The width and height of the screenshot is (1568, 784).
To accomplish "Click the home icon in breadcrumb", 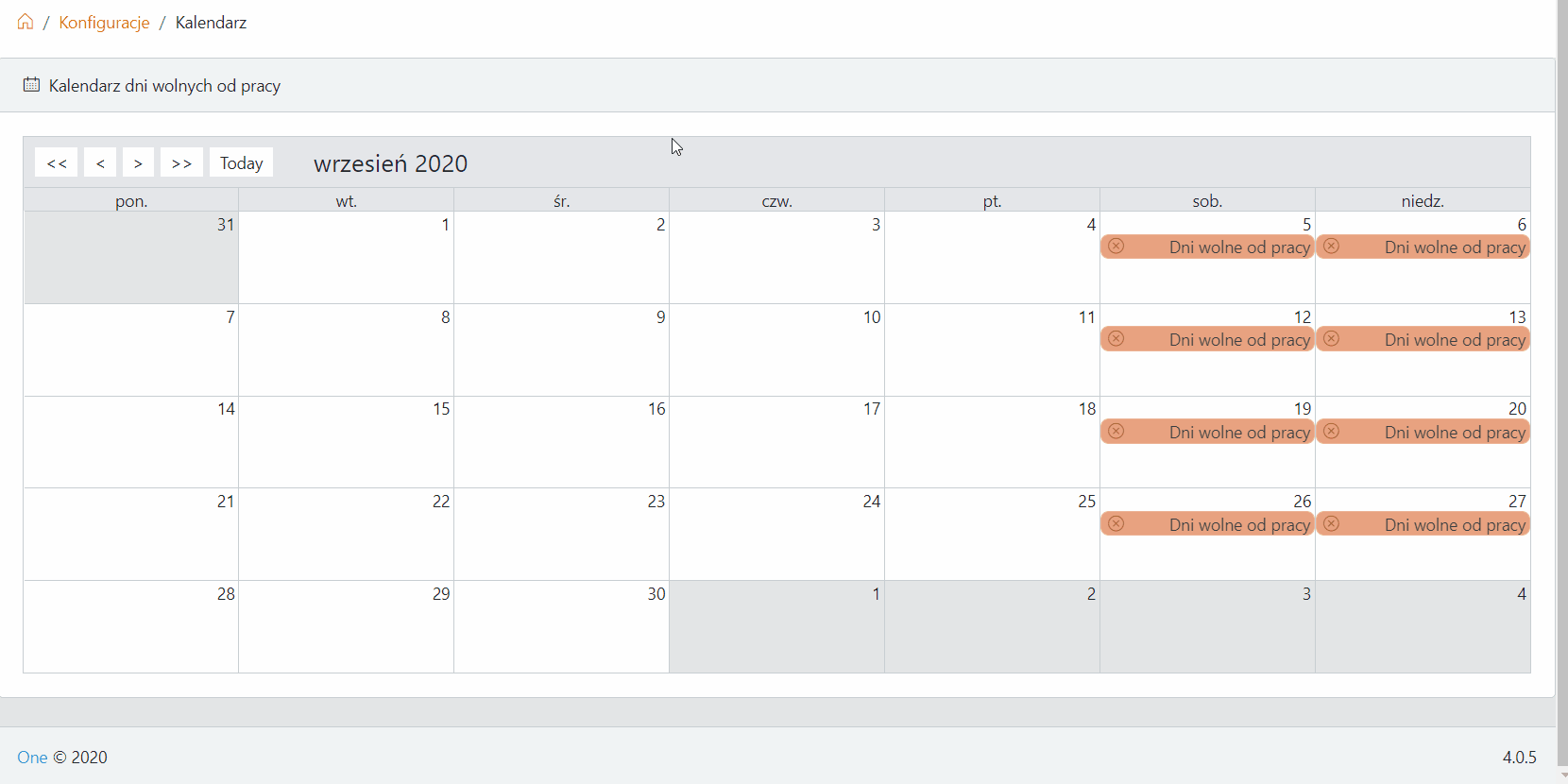I will coord(26,22).
